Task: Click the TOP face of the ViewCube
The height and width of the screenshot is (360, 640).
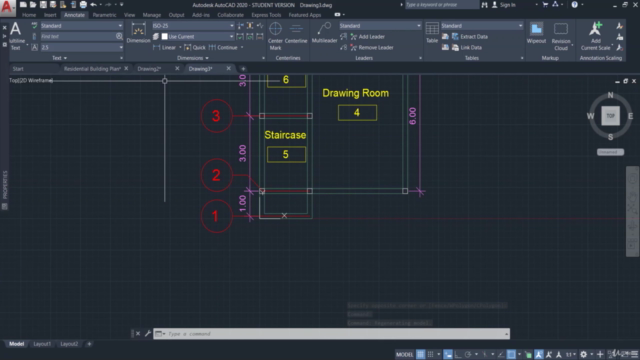Action: click(610, 116)
